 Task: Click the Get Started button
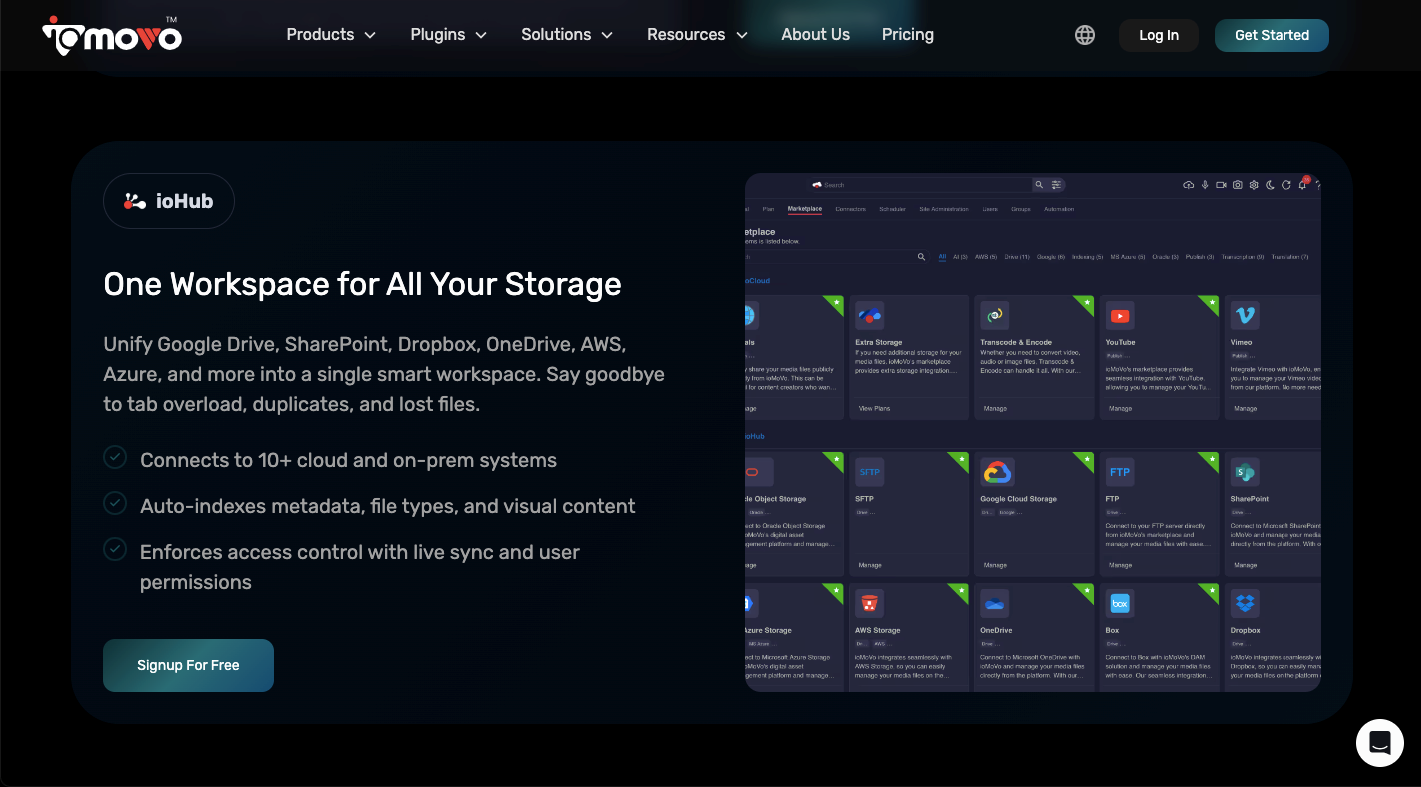[x=1272, y=35]
